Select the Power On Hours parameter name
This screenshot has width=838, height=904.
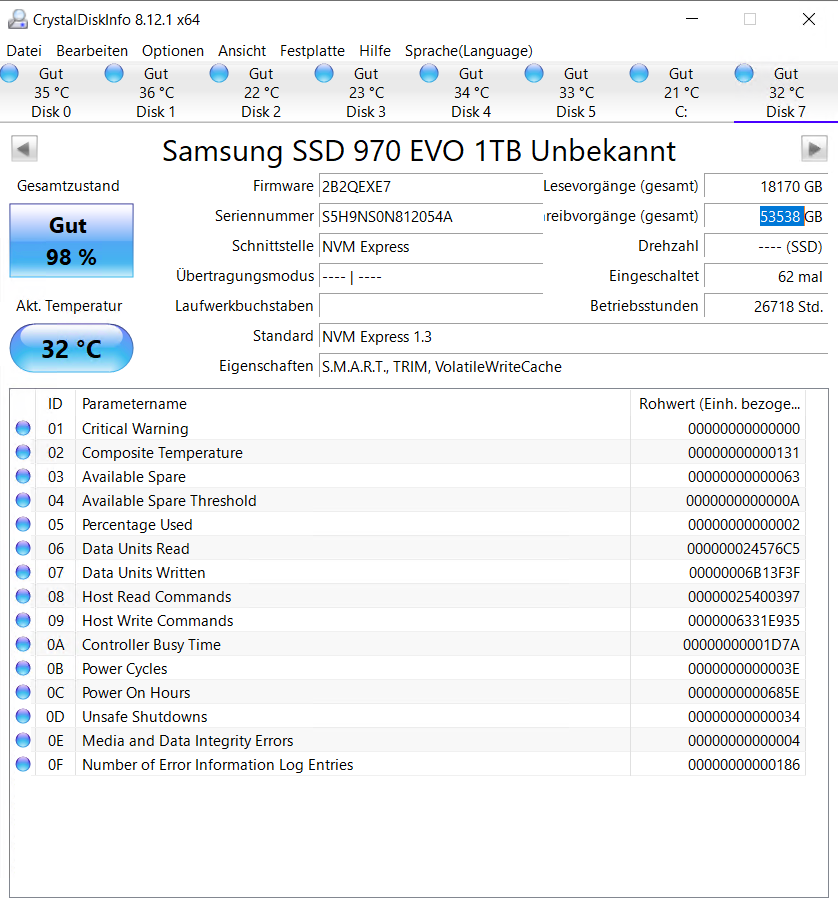(136, 692)
